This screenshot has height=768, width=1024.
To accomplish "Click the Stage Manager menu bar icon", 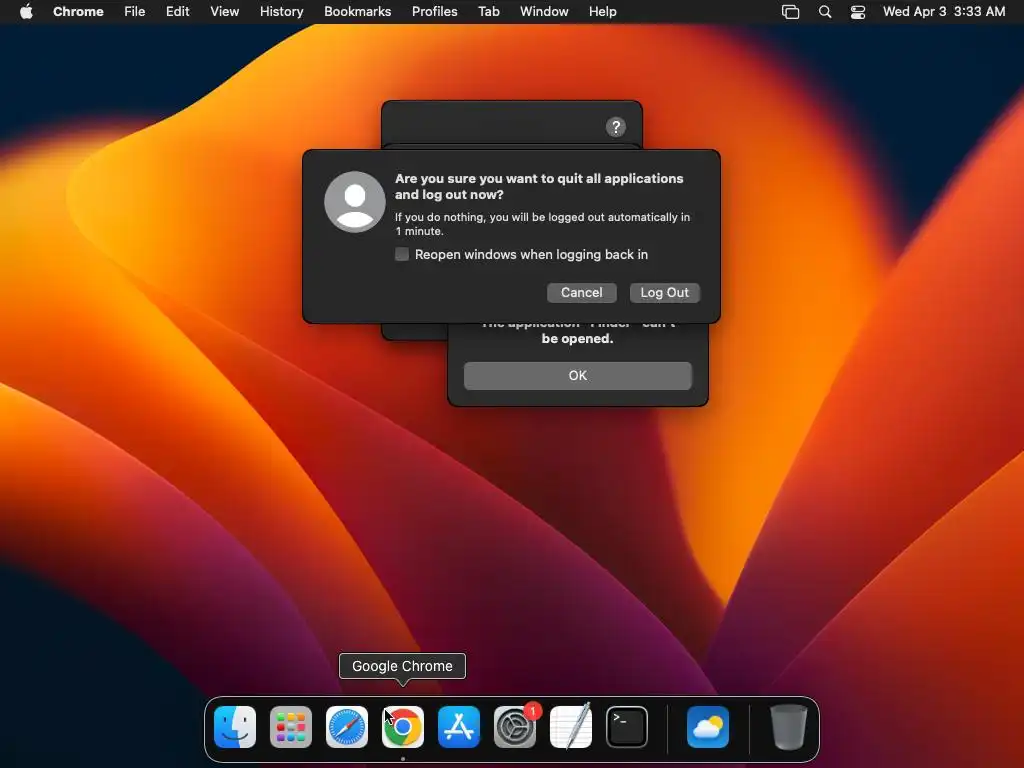I will tap(790, 12).
